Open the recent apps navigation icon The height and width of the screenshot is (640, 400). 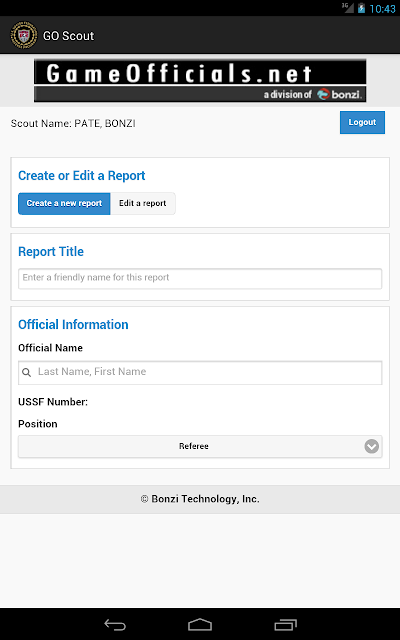(285, 624)
